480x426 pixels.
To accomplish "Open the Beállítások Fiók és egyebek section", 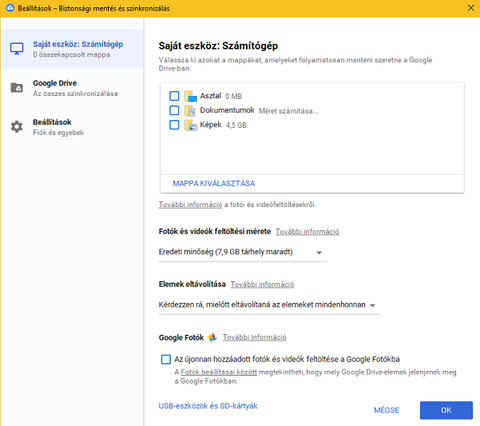I will pos(72,127).
